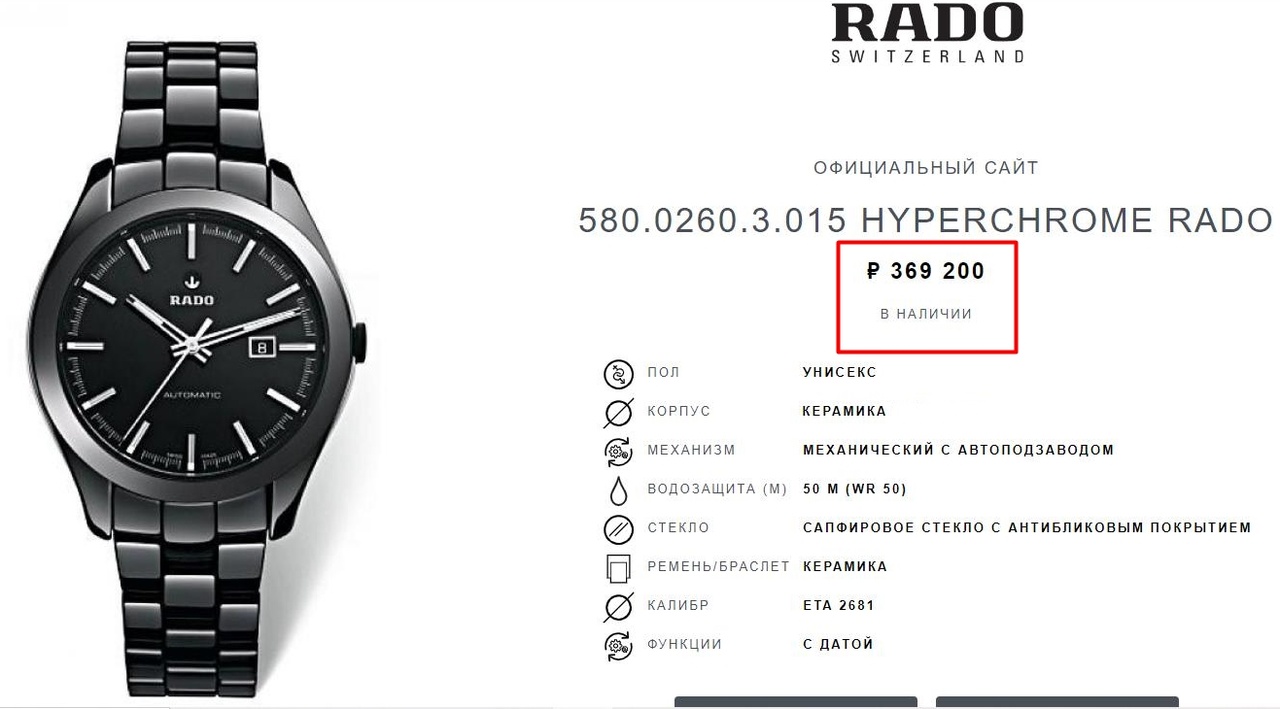Select the МЕХАНИЧЕСКИЙ С АВТОПОДЗАВОДОМ value
Screen dimensions: 1280x709
[x=958, y=450]
